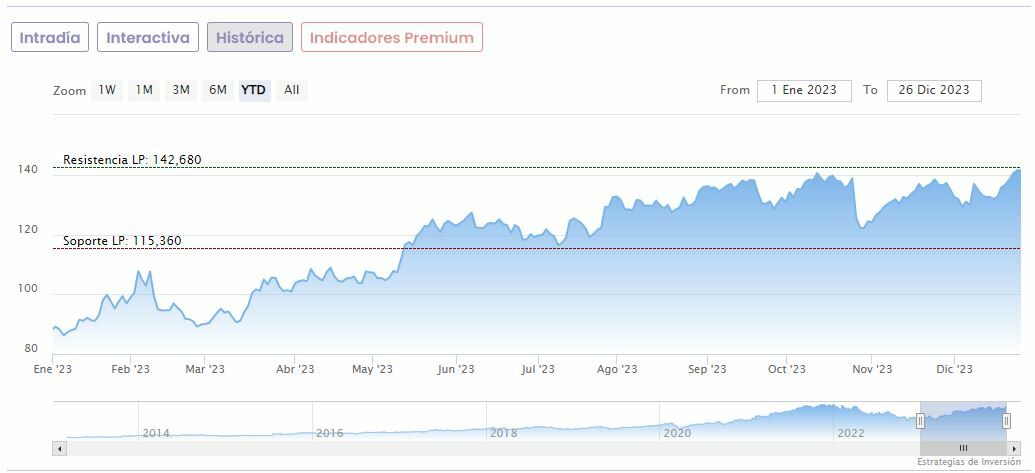
Task: Set zoom range to 1M
Action: [x=144, y=90]
